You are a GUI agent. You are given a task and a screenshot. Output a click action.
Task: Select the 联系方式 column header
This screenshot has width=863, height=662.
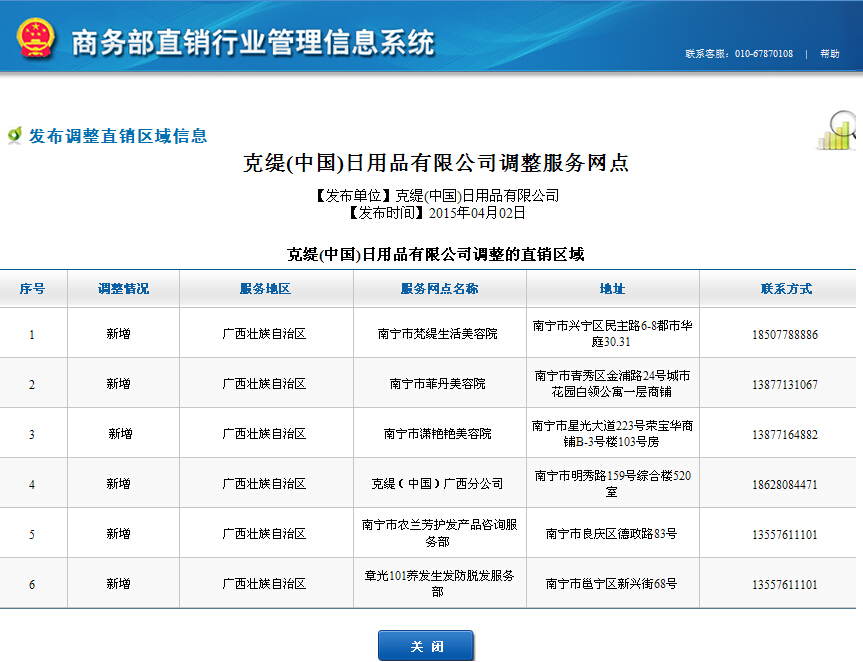[786, 289]
